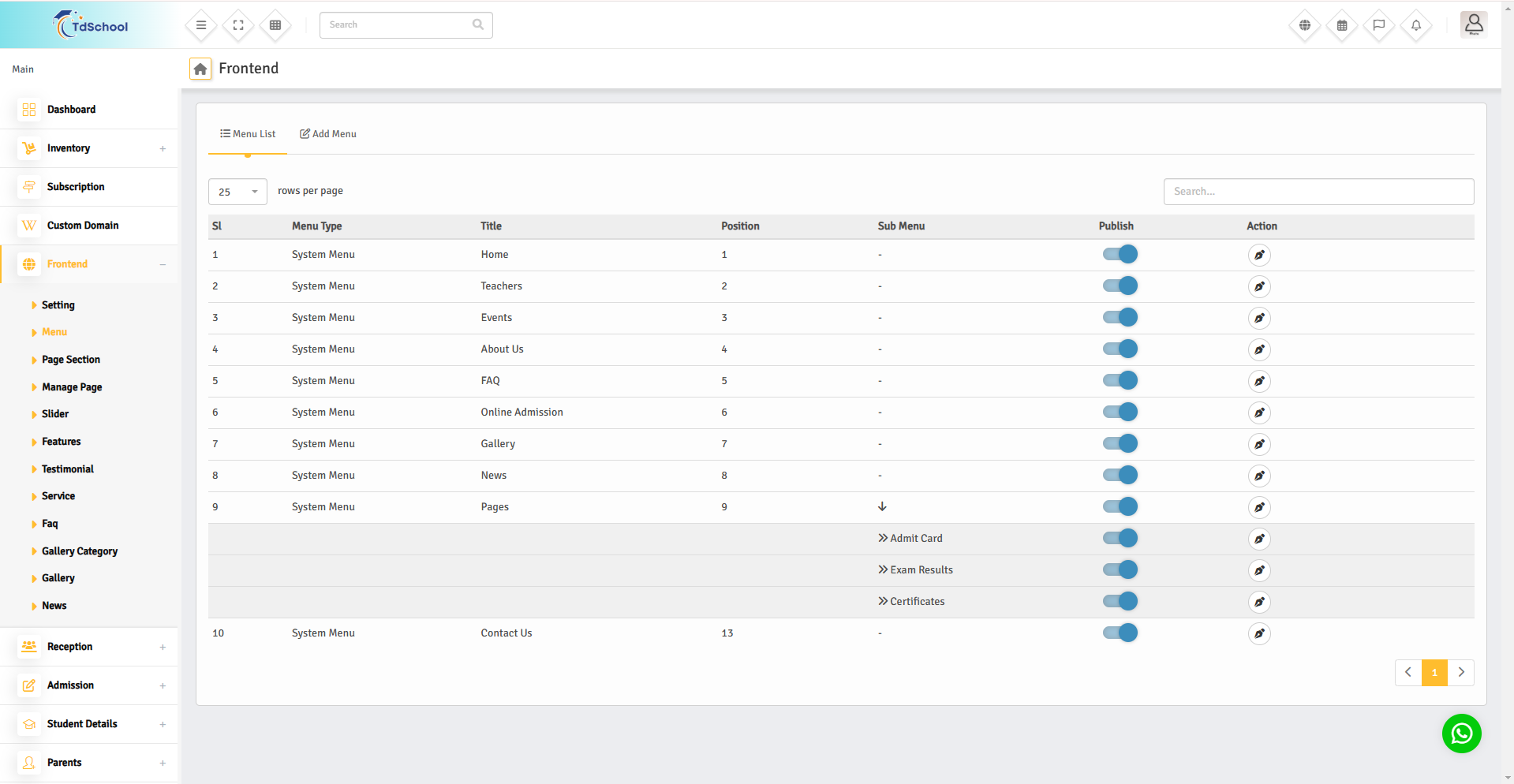Toggle publish switch for Admit Card
The image size is (1514, 784).
[x=1120, y=539]
